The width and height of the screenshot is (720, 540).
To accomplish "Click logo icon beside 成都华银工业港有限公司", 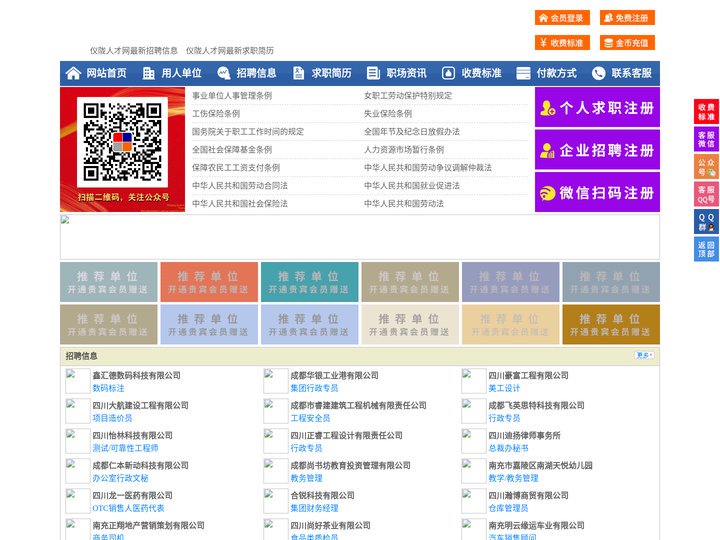I will 276,381.
